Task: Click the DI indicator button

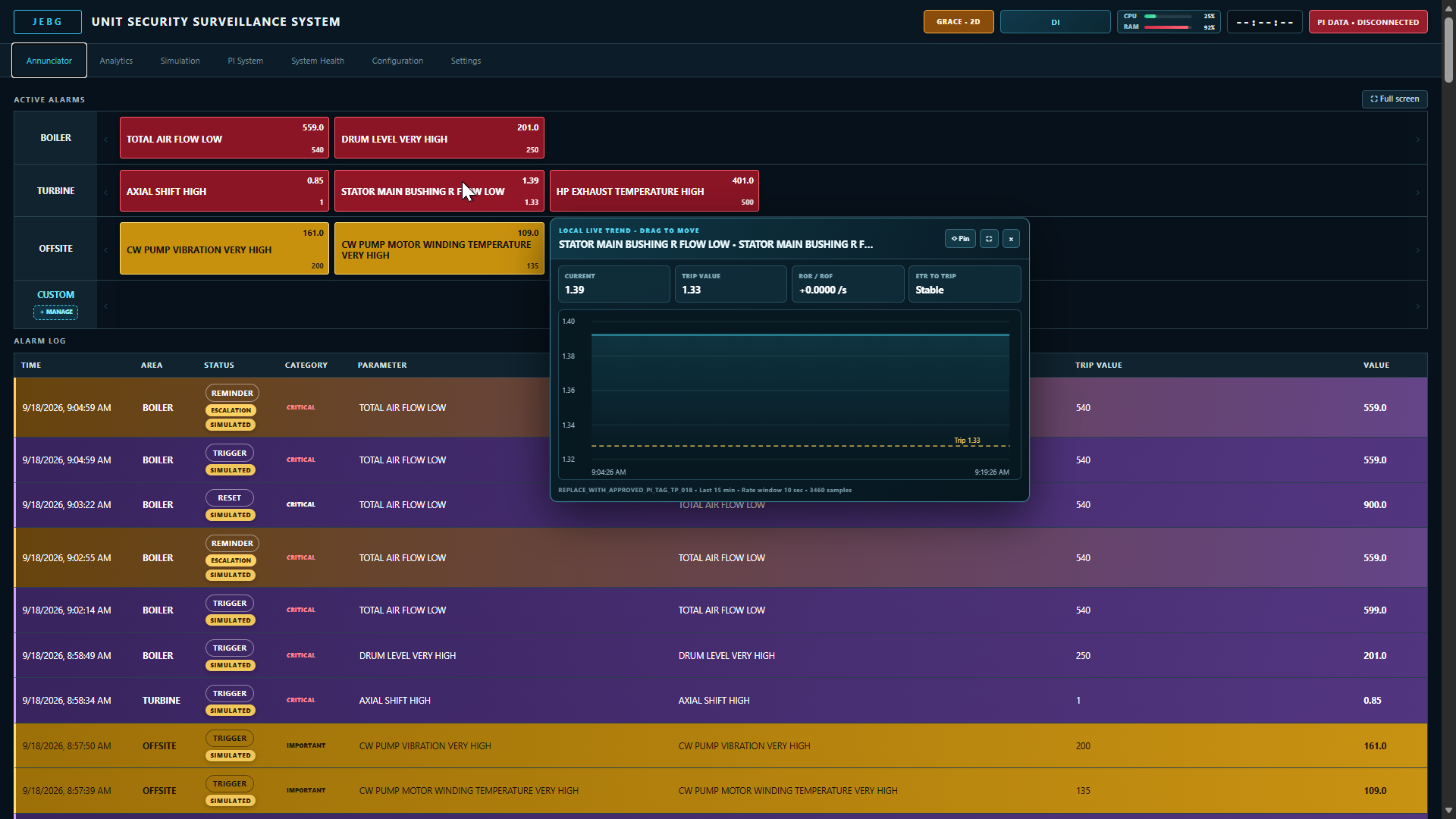Action: [1056, 22]
